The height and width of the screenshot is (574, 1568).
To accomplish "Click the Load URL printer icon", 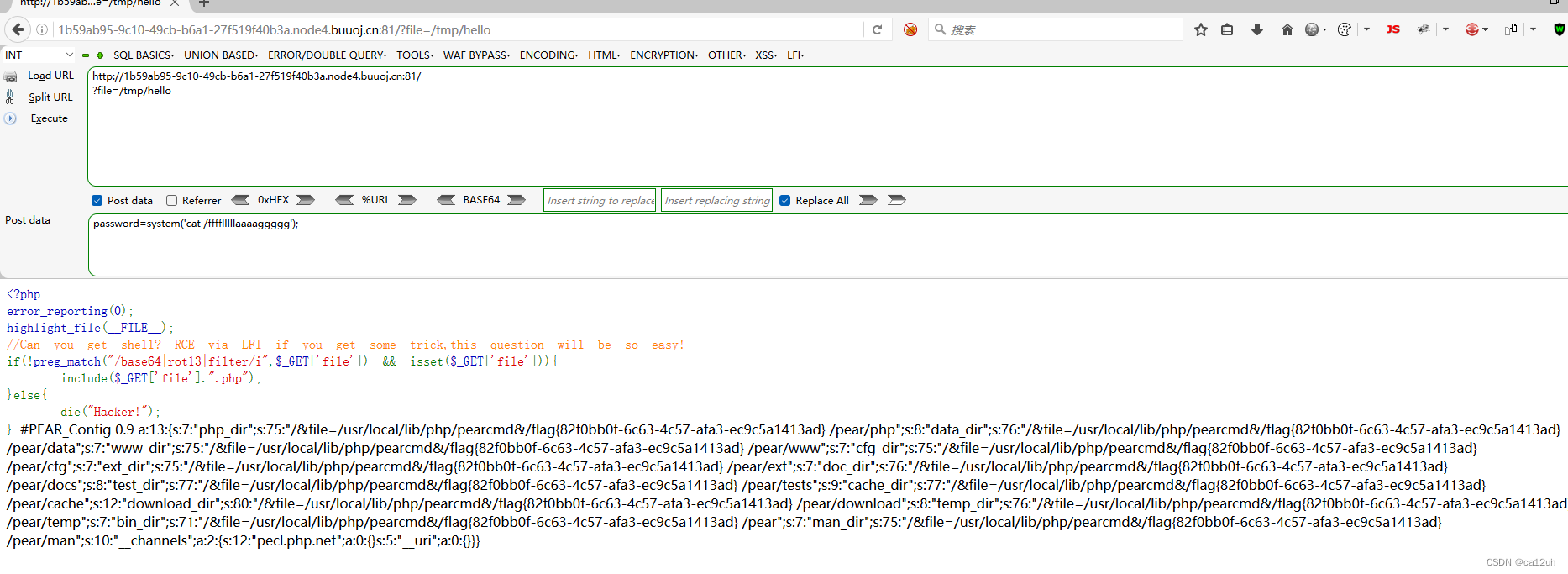I will coord(10,76).
